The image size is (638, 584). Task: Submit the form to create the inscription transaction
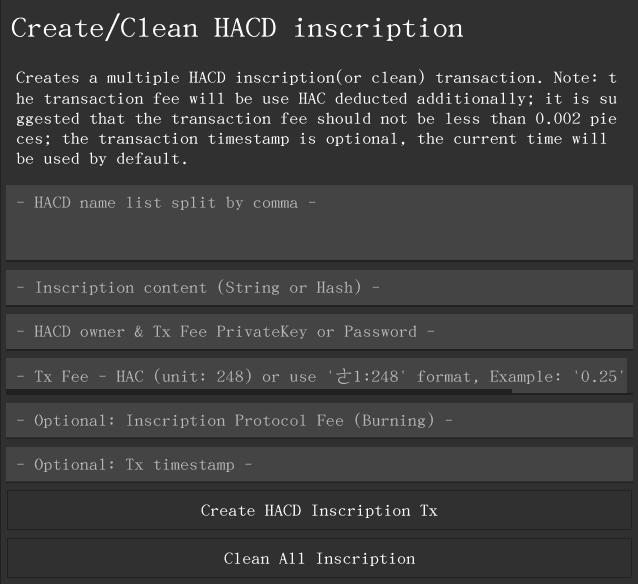click(x=319, y=511)
